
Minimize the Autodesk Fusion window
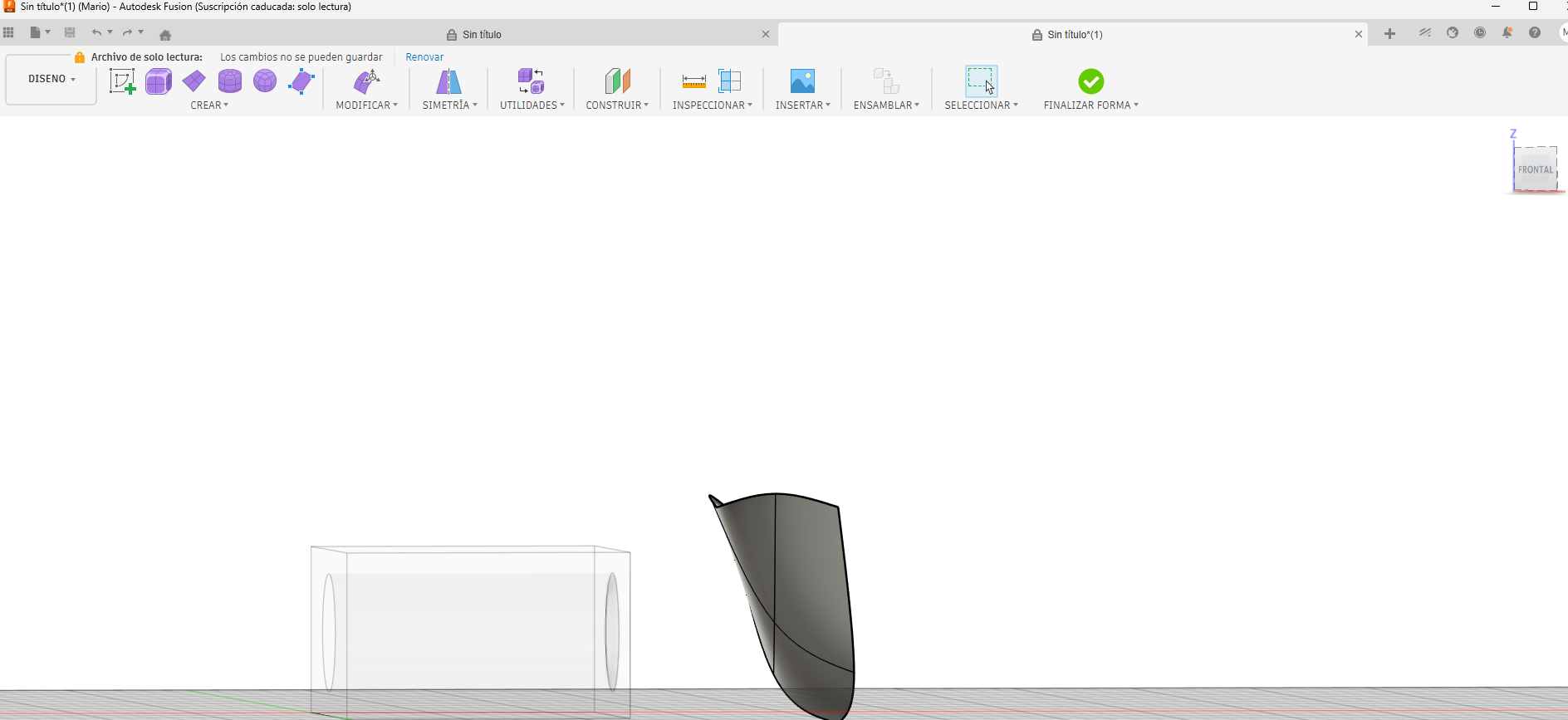click(x=1496, y=7)
